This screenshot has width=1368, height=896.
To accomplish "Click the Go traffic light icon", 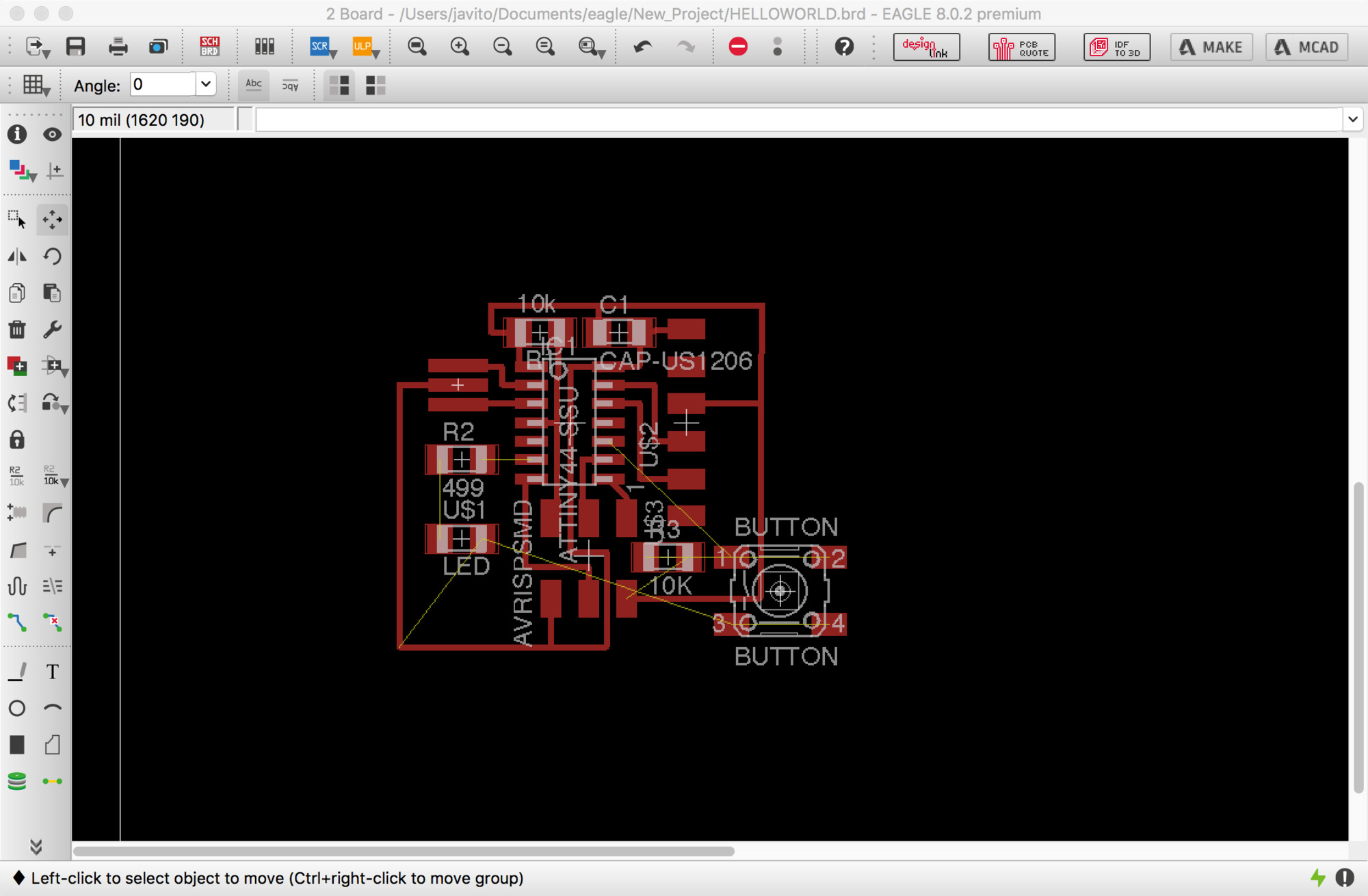I will click(778, 47).
